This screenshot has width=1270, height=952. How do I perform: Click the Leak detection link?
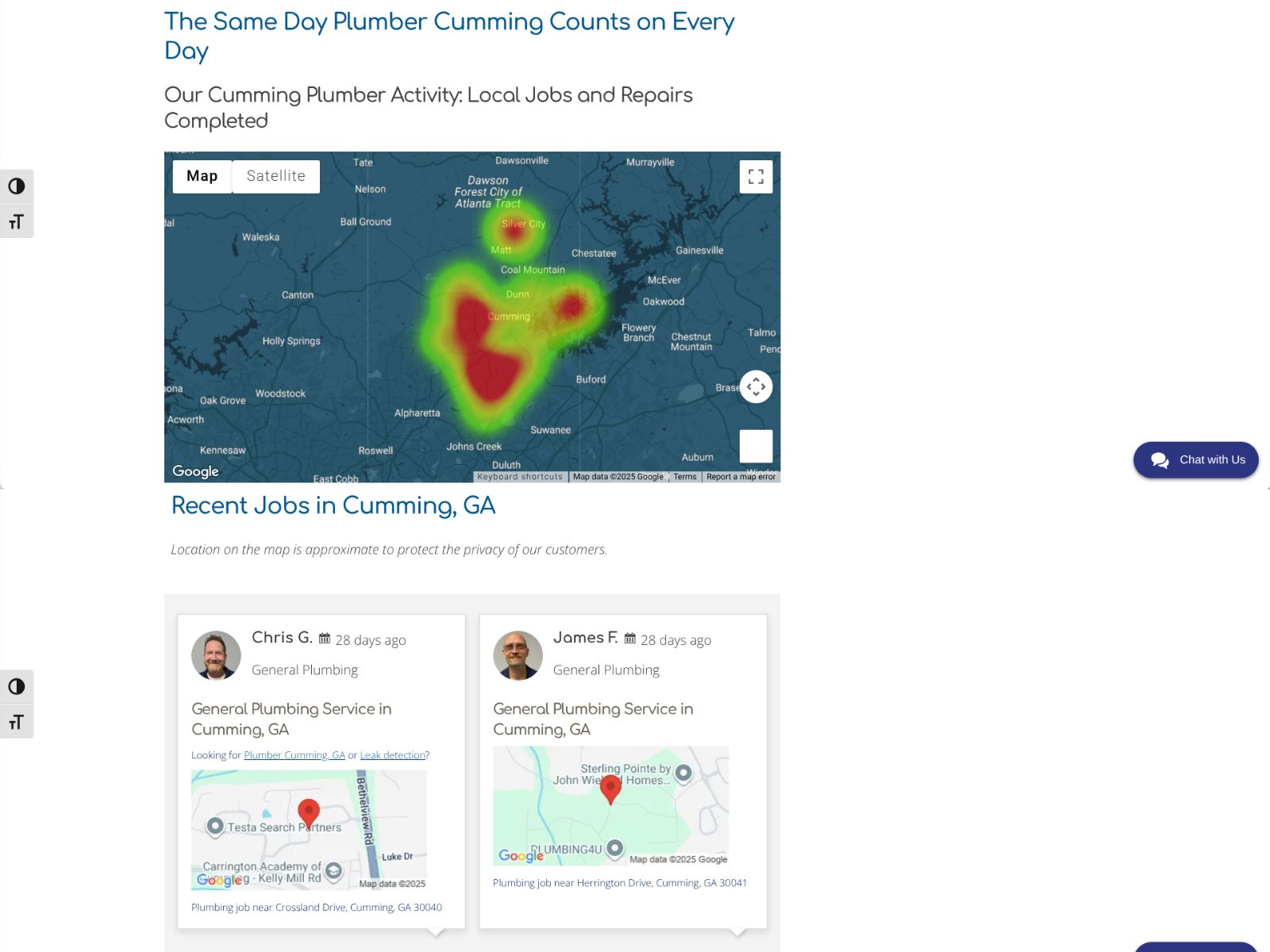392,754
